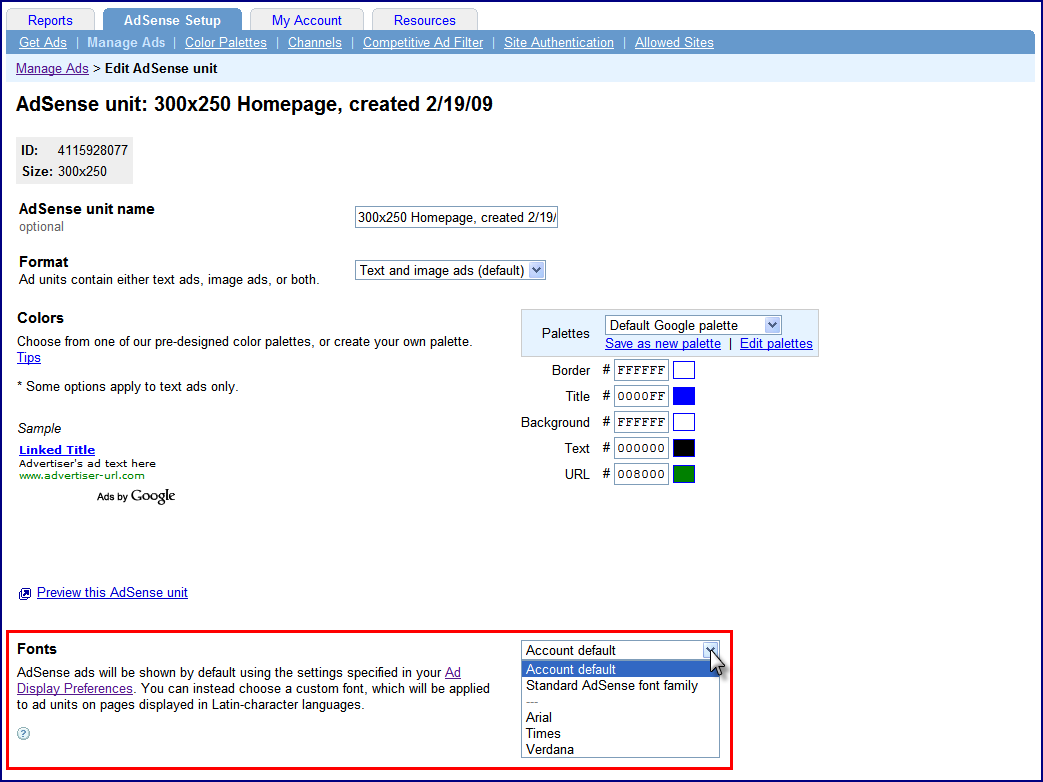Open Competitive Ad Filter
This screenshot has height=782, width=1043.
pyautogui.click(x=423, y=43)
